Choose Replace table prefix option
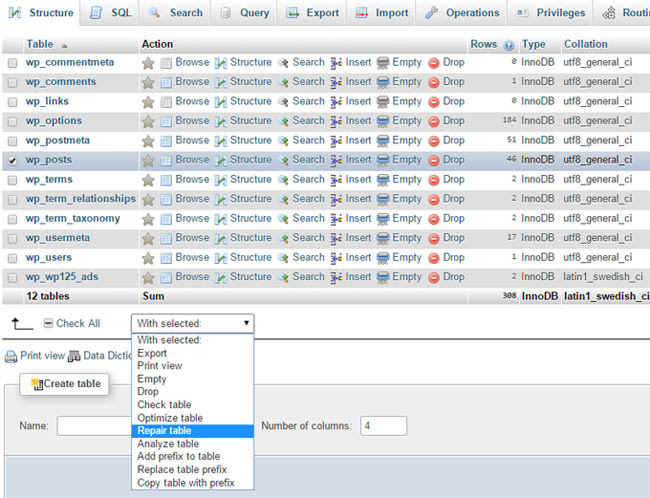The width and height of the screenshot is (650, 498). click(192, 470)
